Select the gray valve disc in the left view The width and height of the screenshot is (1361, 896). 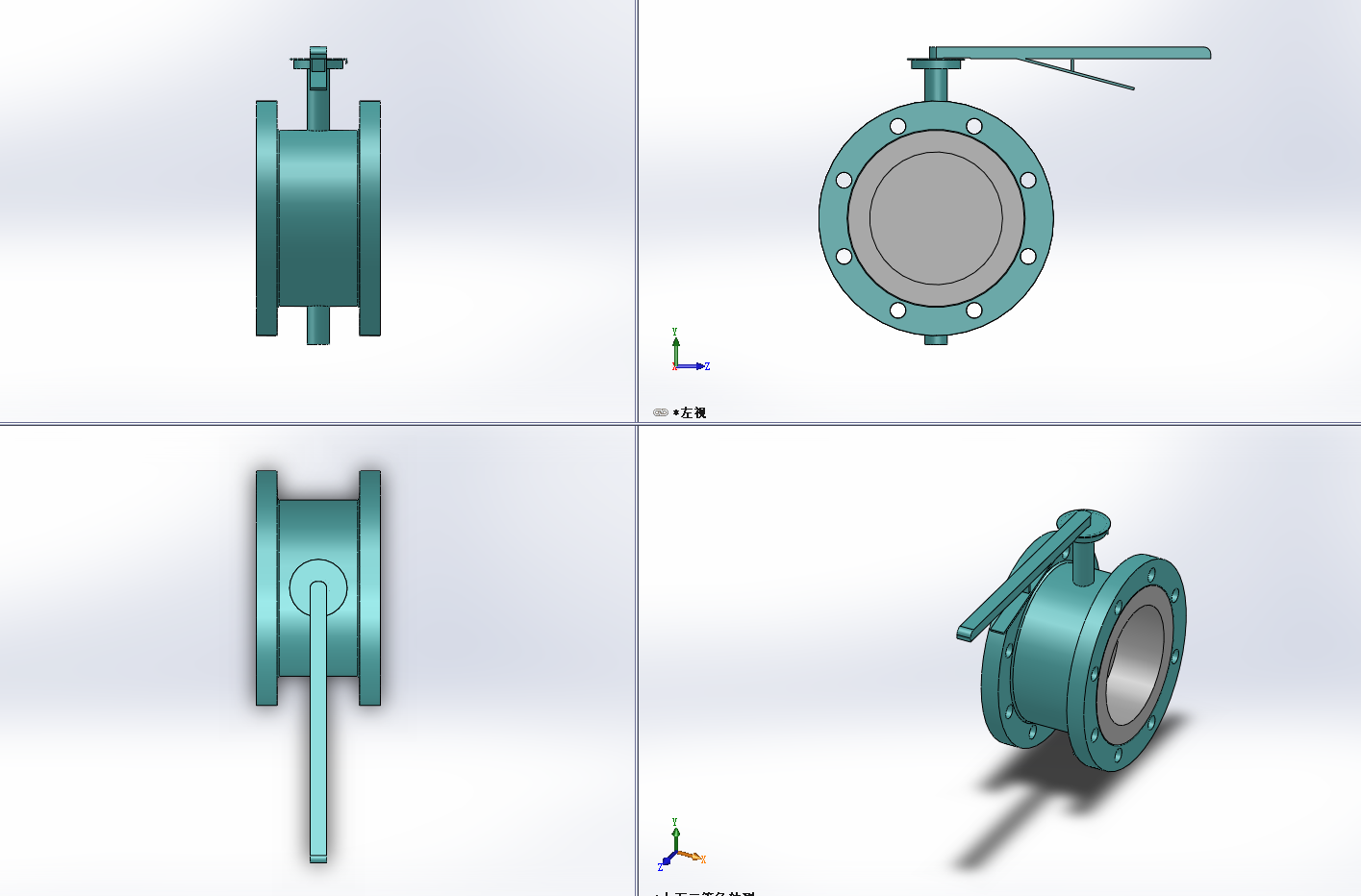pyautogui.click(x=936, y=218)
